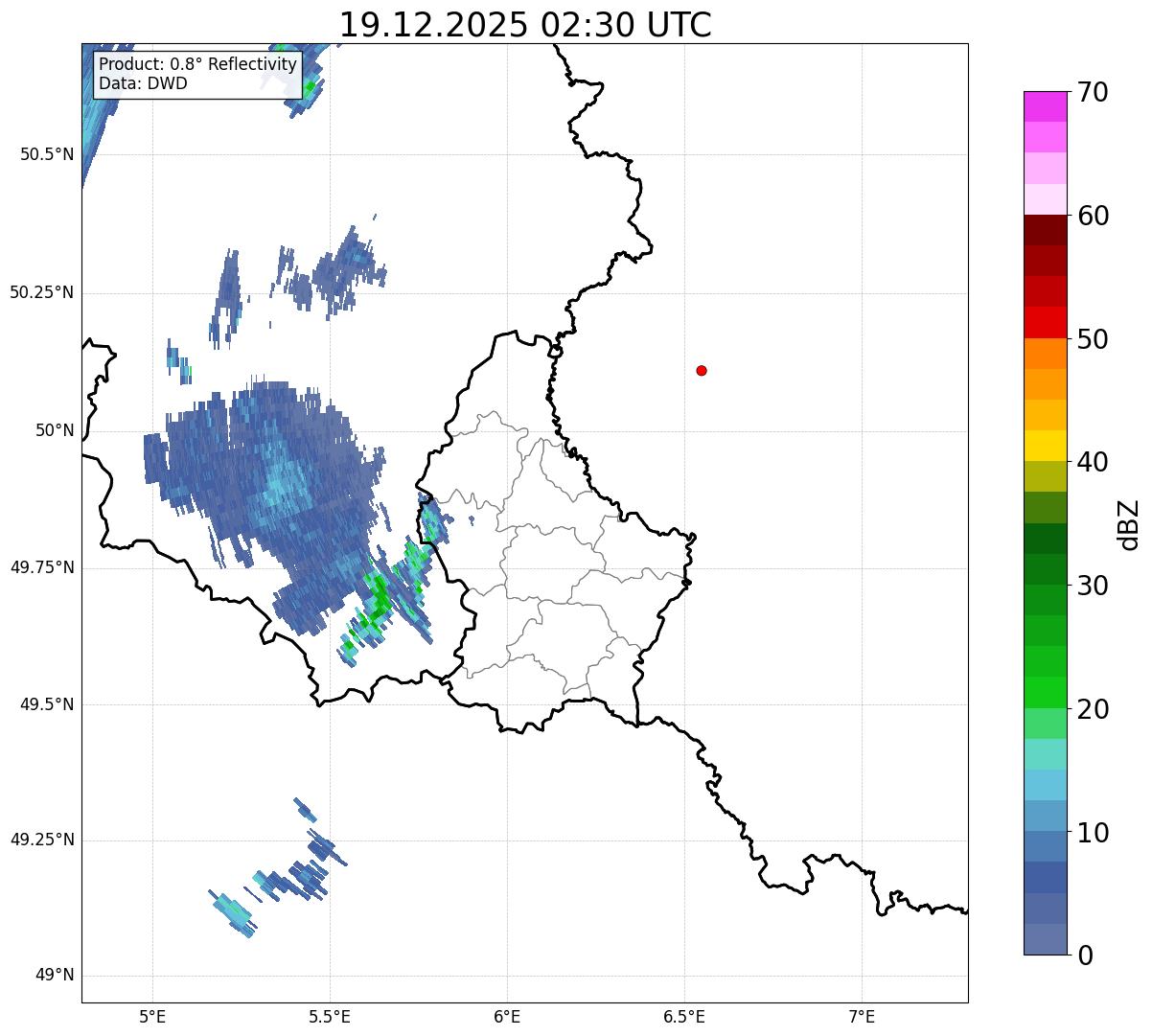Click the 49°N latitude label
1152x1036 pixels.
55,976
